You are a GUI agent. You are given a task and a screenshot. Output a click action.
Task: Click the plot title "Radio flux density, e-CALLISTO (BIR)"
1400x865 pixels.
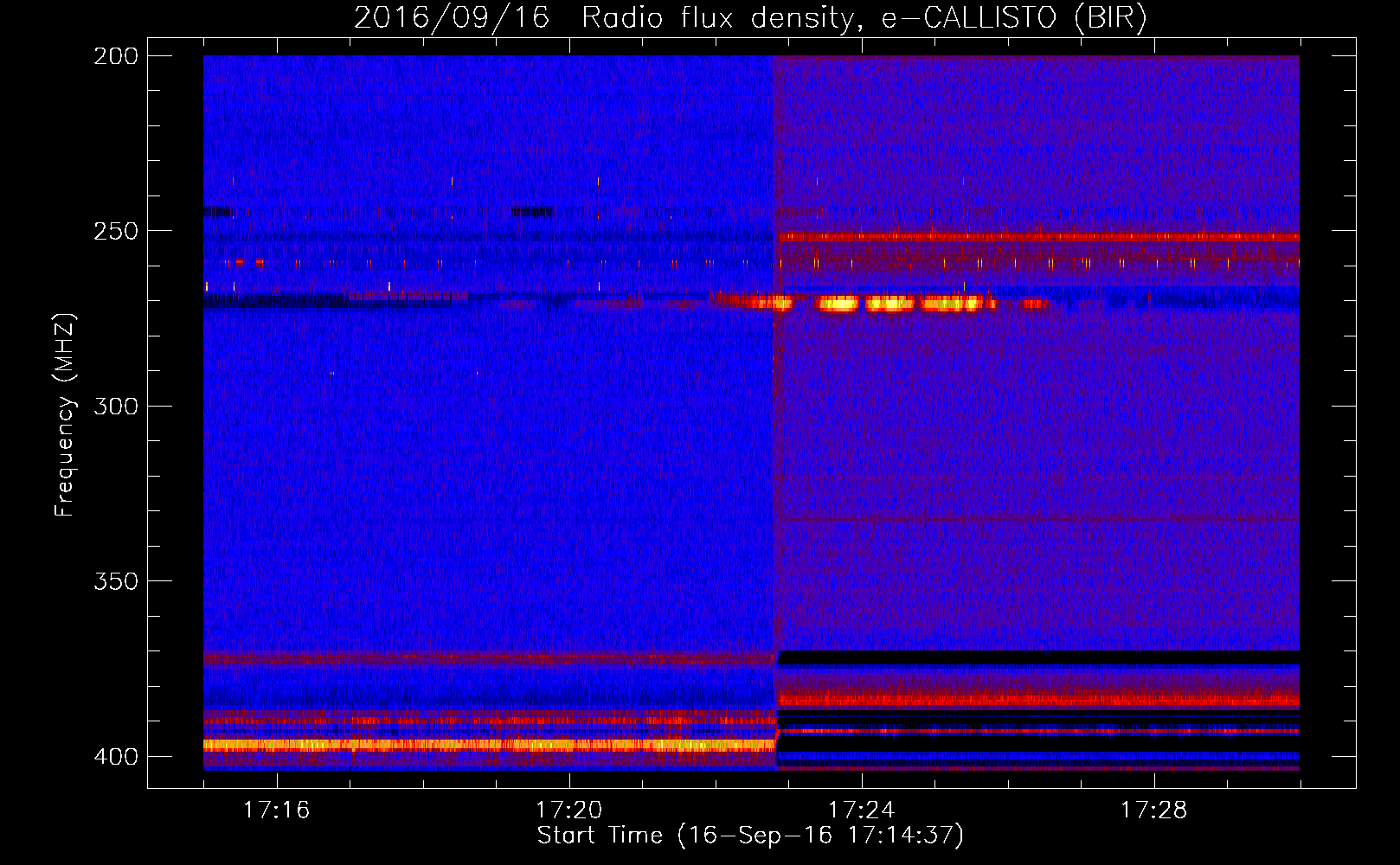point(864,18)
